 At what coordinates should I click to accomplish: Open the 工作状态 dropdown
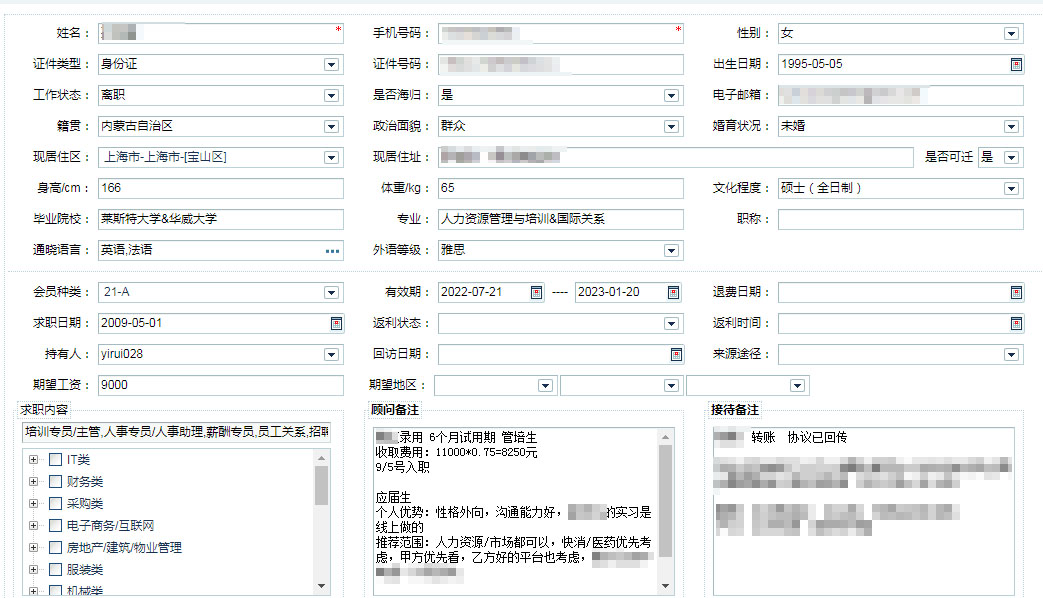pos(331,96)
